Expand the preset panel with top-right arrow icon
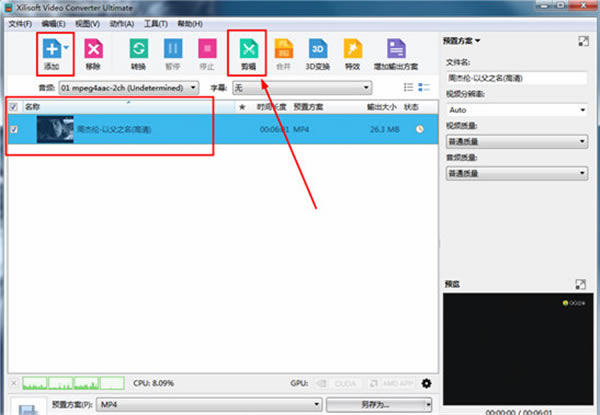 pyautogui.click(x=583, y=41)
